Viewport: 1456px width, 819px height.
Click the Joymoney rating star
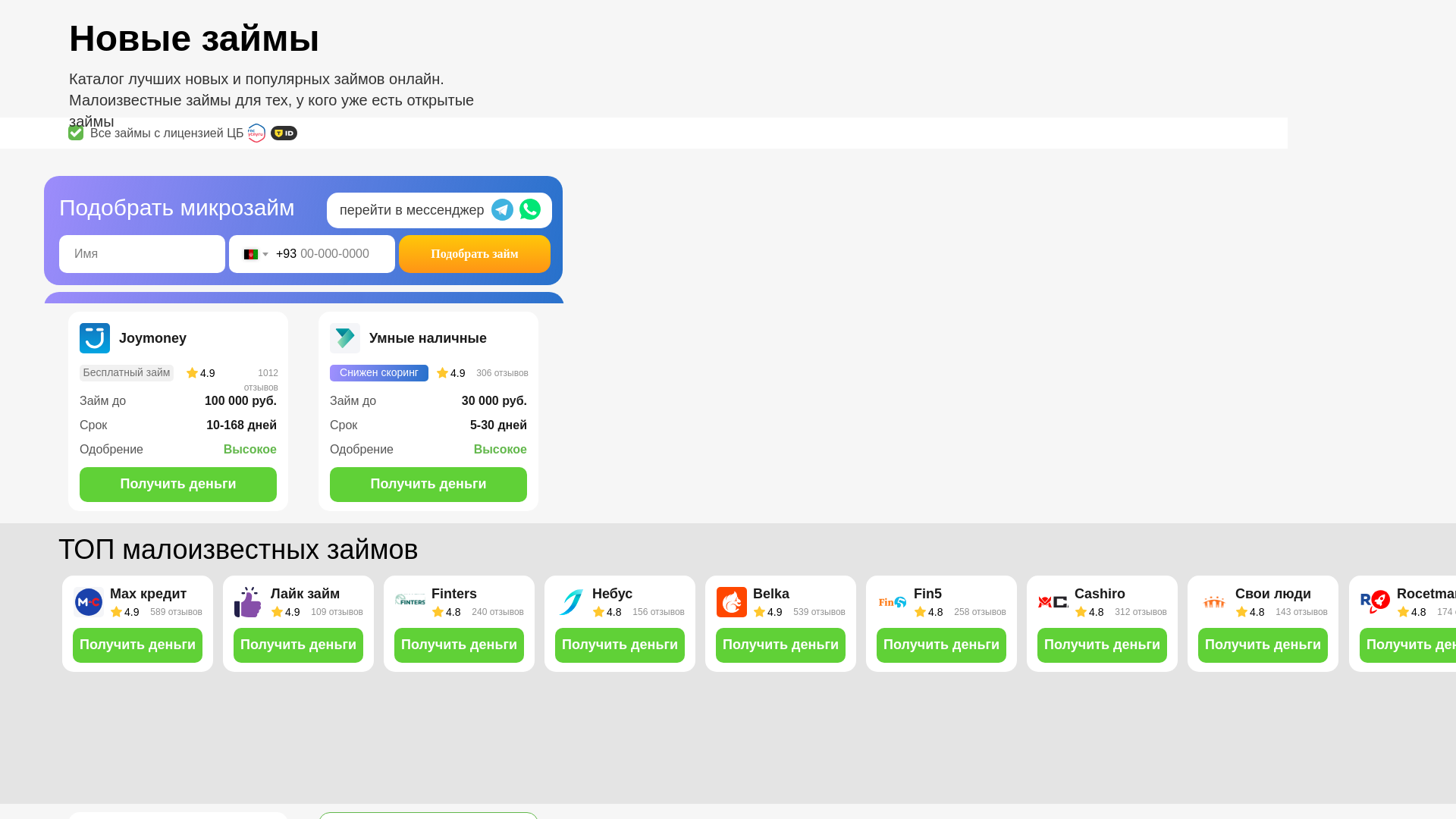(x=192, y=373)
